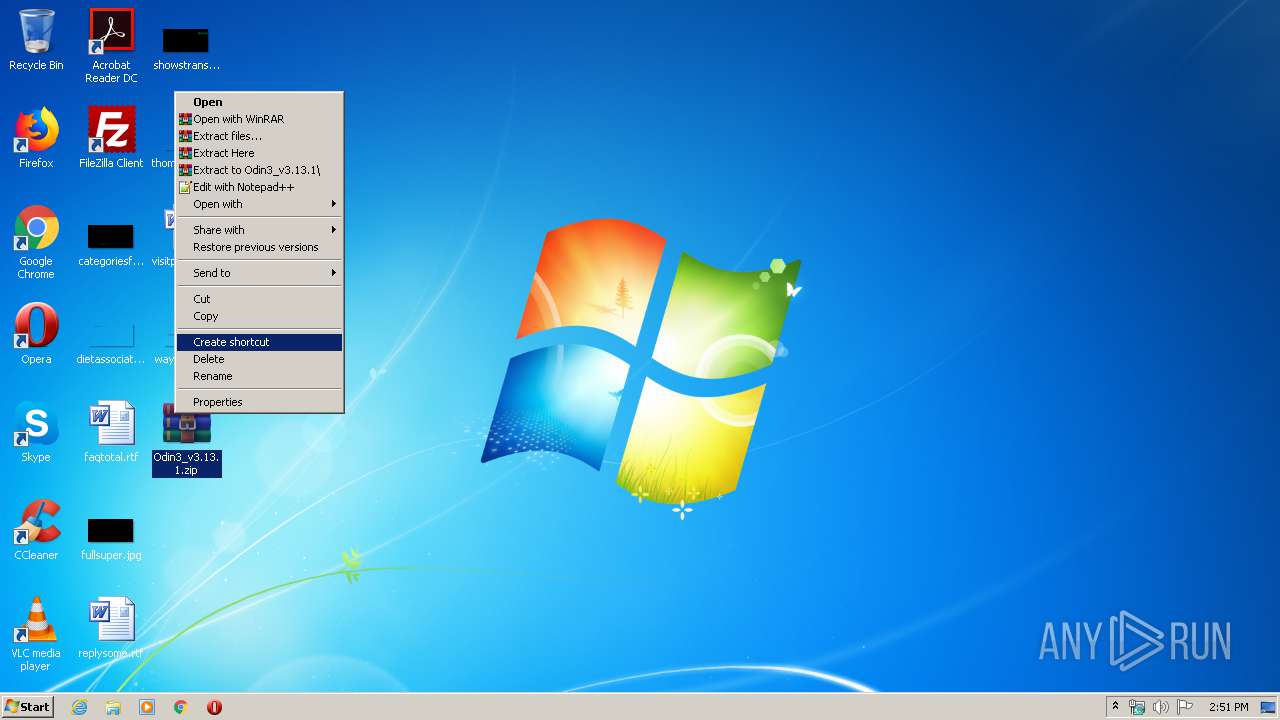Screen dimensions: 1280x720
Task: Select the Acrobat Reader DC icon
Action: point(111,46)
